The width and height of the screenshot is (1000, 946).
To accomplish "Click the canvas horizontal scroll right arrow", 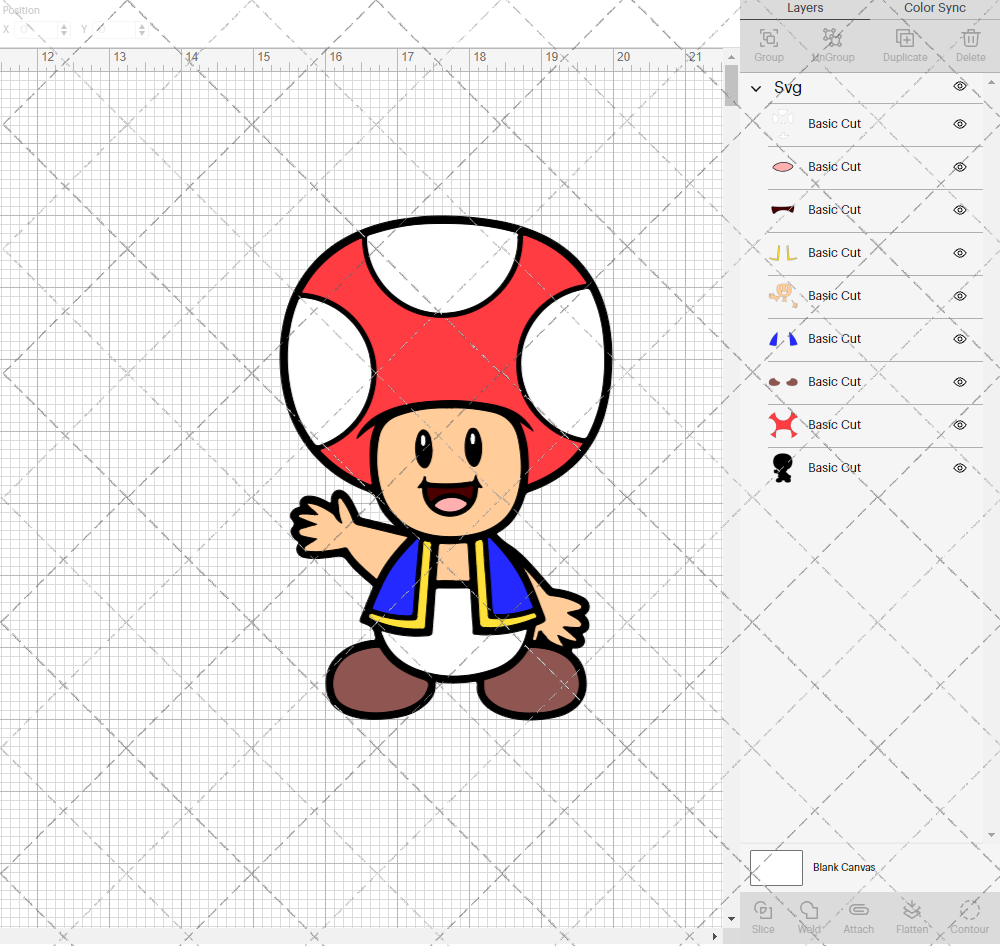I will (x=714, y=936).
